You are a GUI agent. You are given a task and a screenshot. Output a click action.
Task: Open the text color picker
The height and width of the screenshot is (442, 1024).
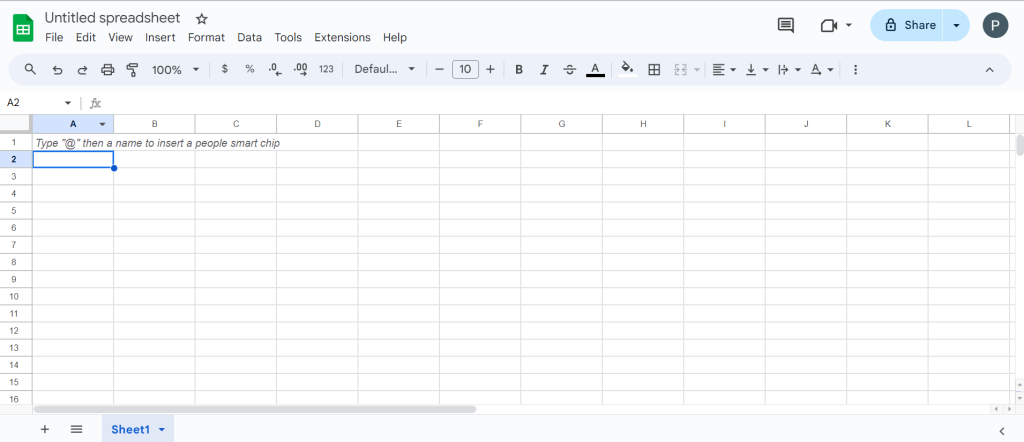coord(595,70)
